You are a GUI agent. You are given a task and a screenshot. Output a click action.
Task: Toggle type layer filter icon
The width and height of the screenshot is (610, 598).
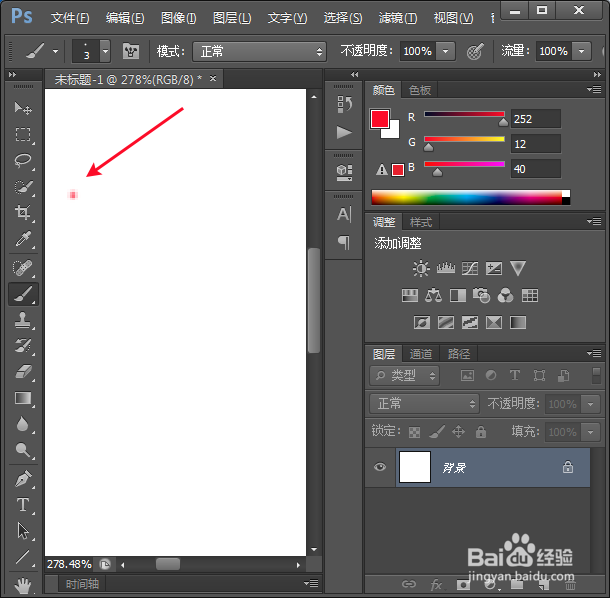pyautogui.click(x=515, y=375)
